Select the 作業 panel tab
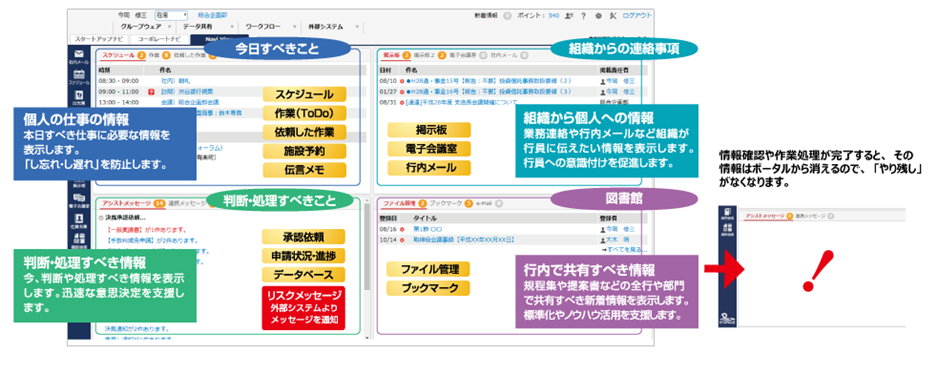The width and height of the screenshot is (938, 375). 154,55
